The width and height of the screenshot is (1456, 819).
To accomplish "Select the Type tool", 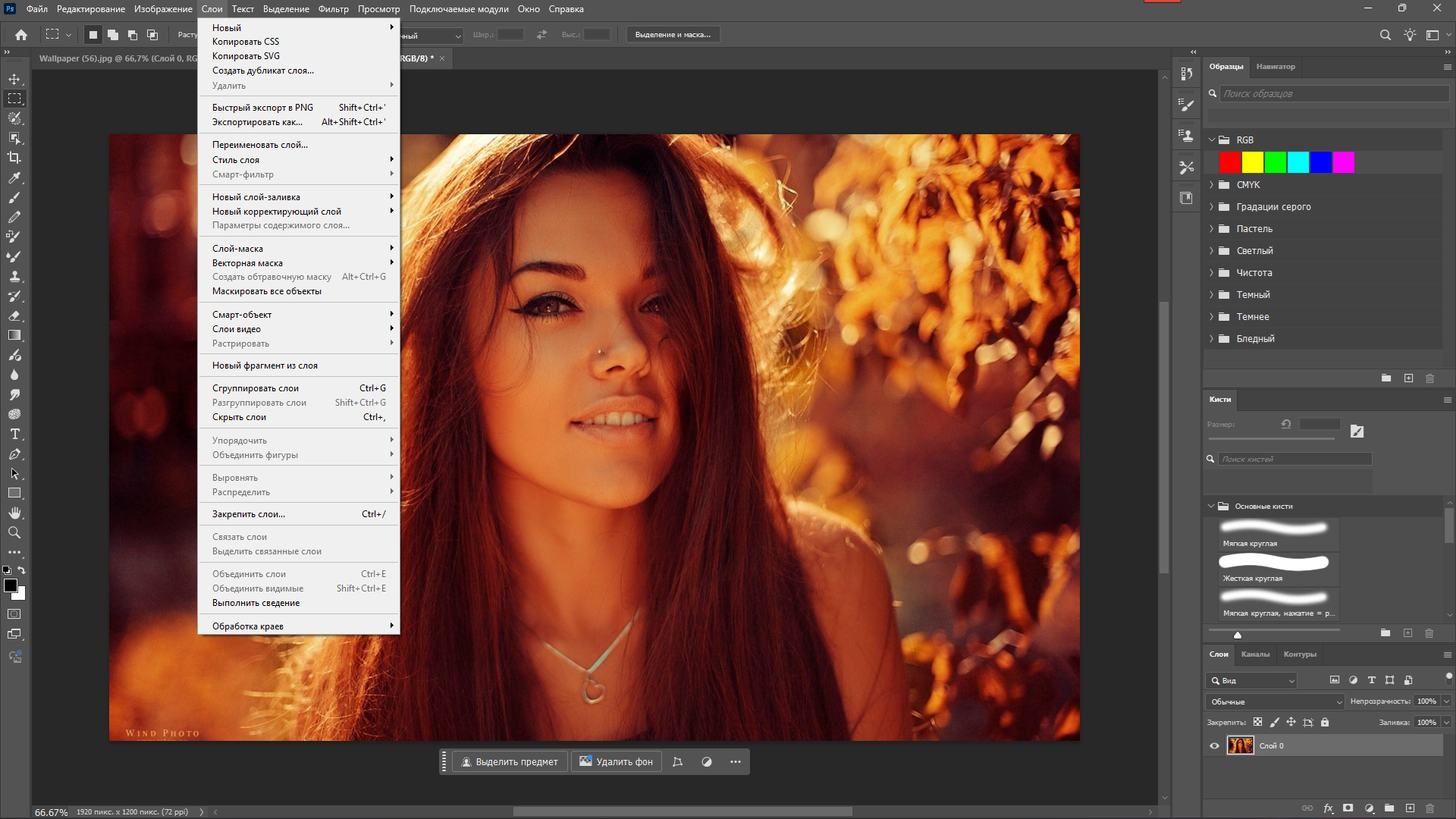I will pos(14,435).
